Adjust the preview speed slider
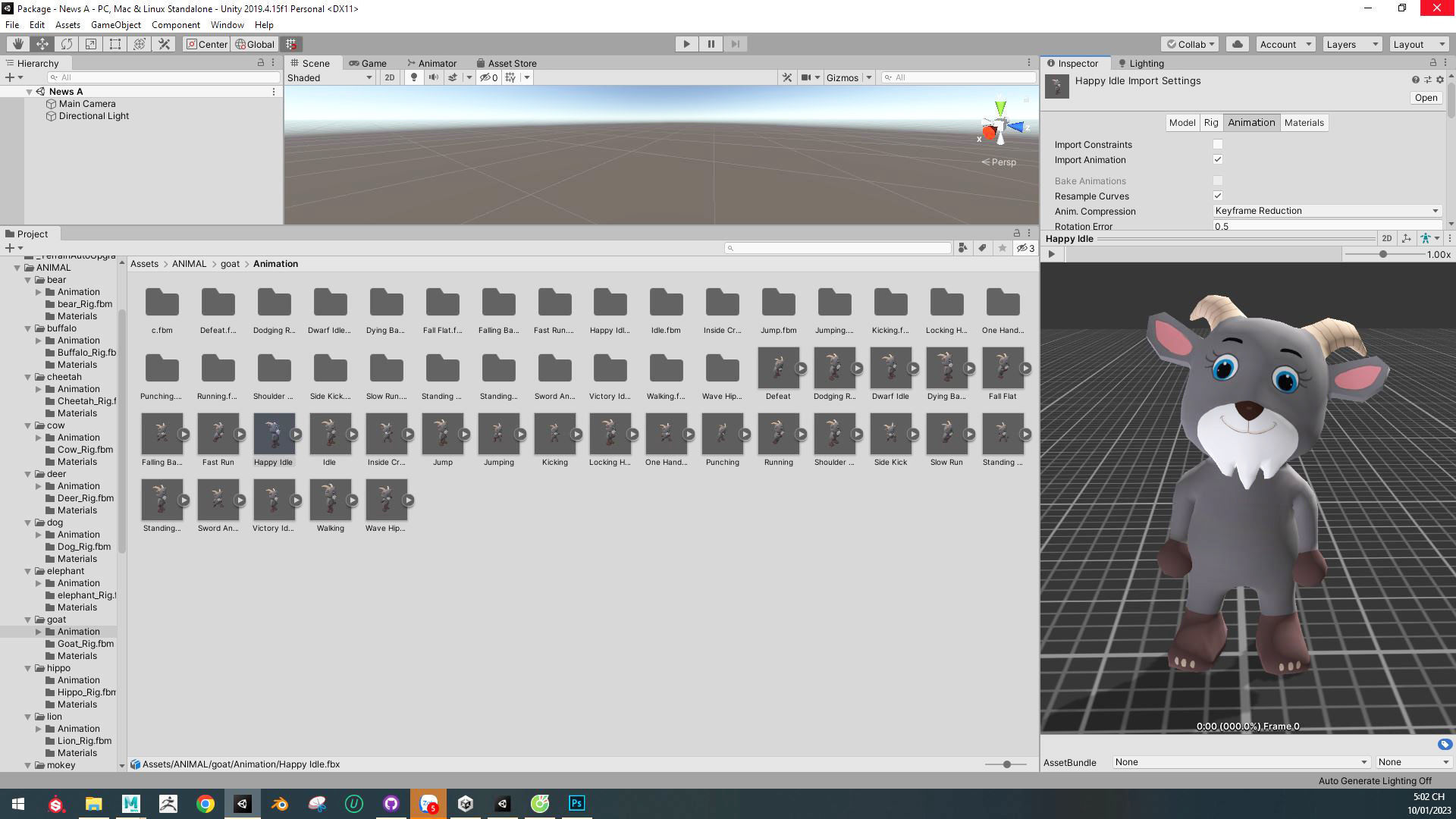 coord(1382,254)
